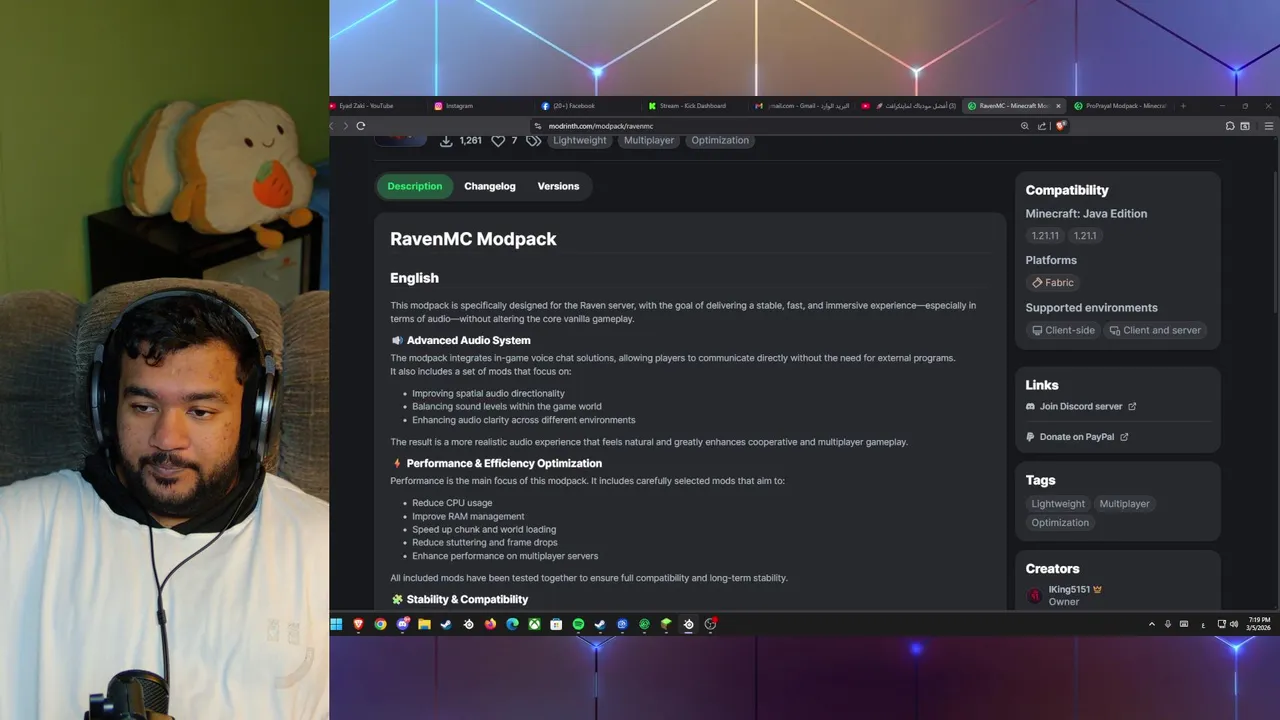Click external link icon after Donate on PayPal
1280x720 pixels.
1124,437
